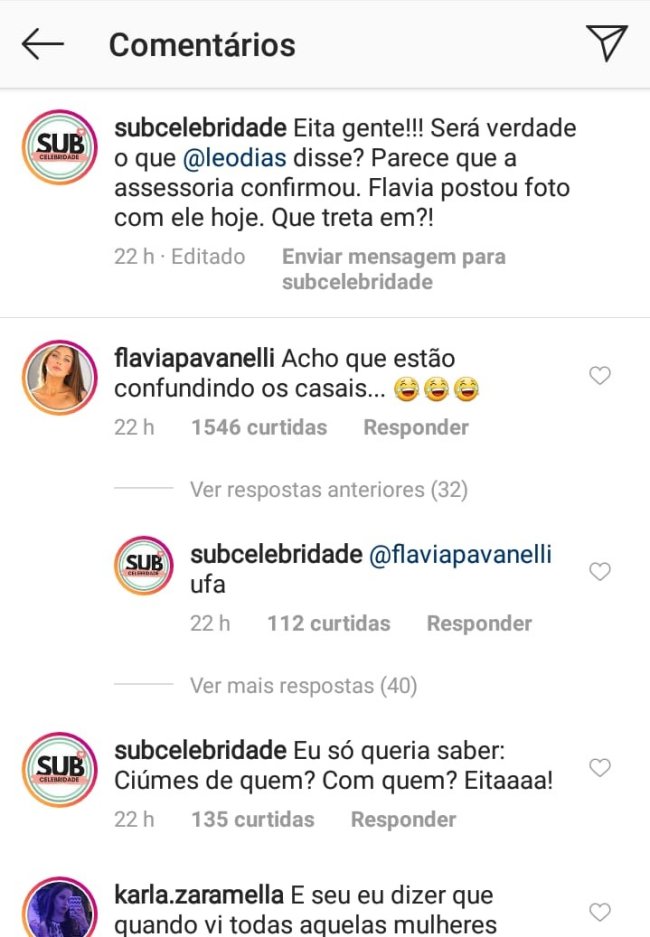Expand 'Ver mais respostas (40)'

click(x=303, y=685)
